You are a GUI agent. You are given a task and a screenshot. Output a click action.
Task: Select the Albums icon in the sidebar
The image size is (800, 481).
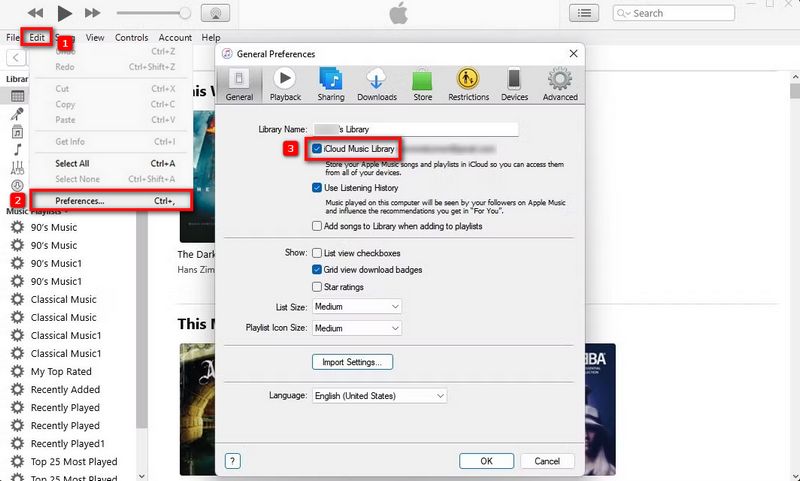(17, 132)
